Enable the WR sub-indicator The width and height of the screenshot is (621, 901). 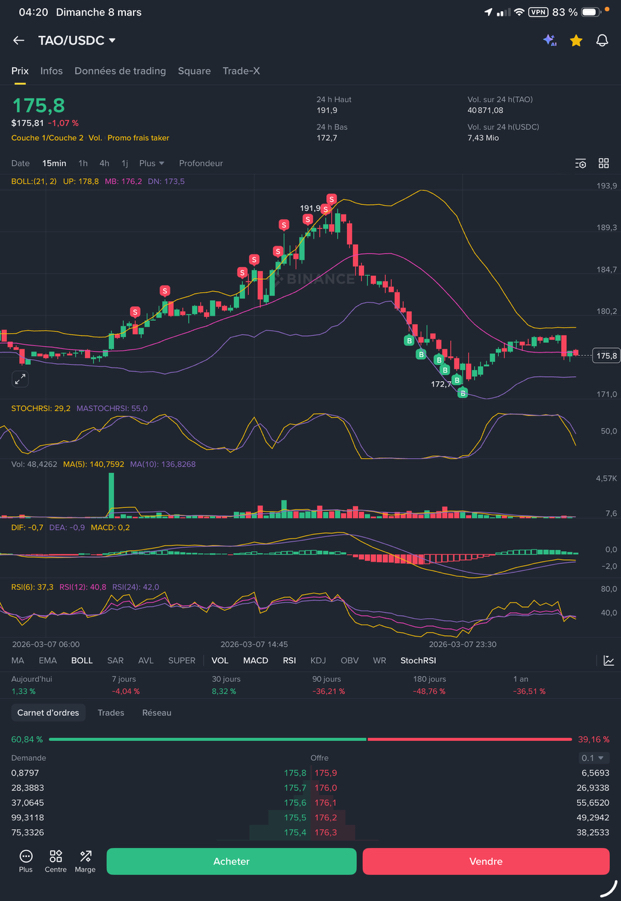coord(379,661)
